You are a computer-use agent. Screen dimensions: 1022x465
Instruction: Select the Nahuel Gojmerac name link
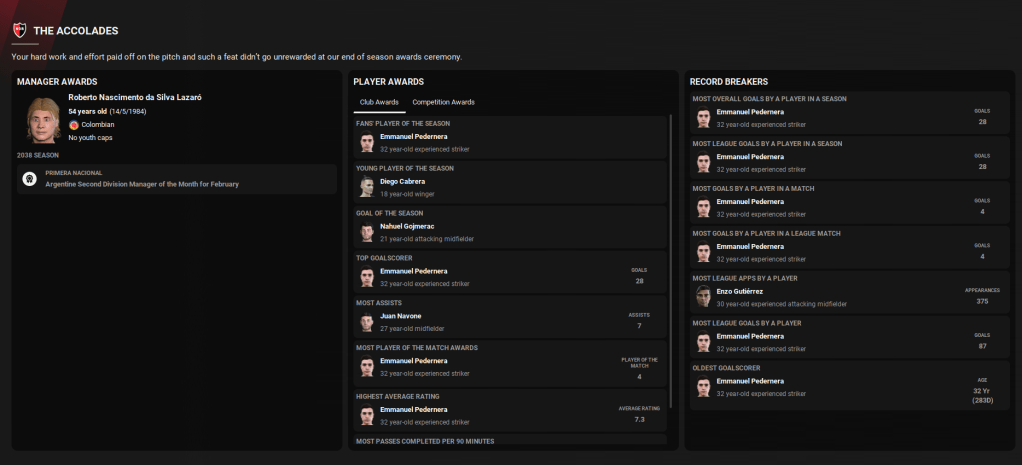tap(407, 226)
